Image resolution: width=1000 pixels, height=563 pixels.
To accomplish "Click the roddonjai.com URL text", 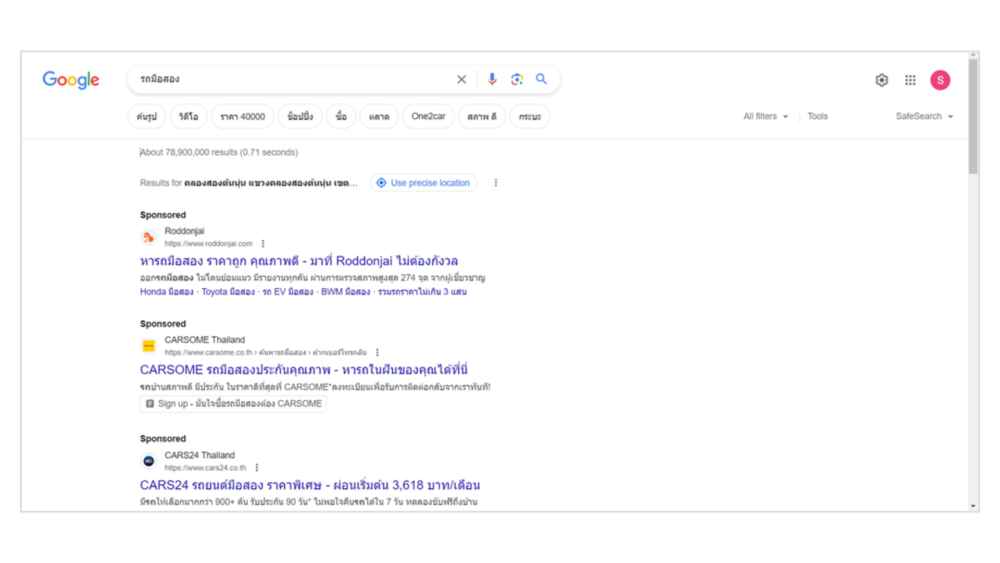I will coord(209,244).
